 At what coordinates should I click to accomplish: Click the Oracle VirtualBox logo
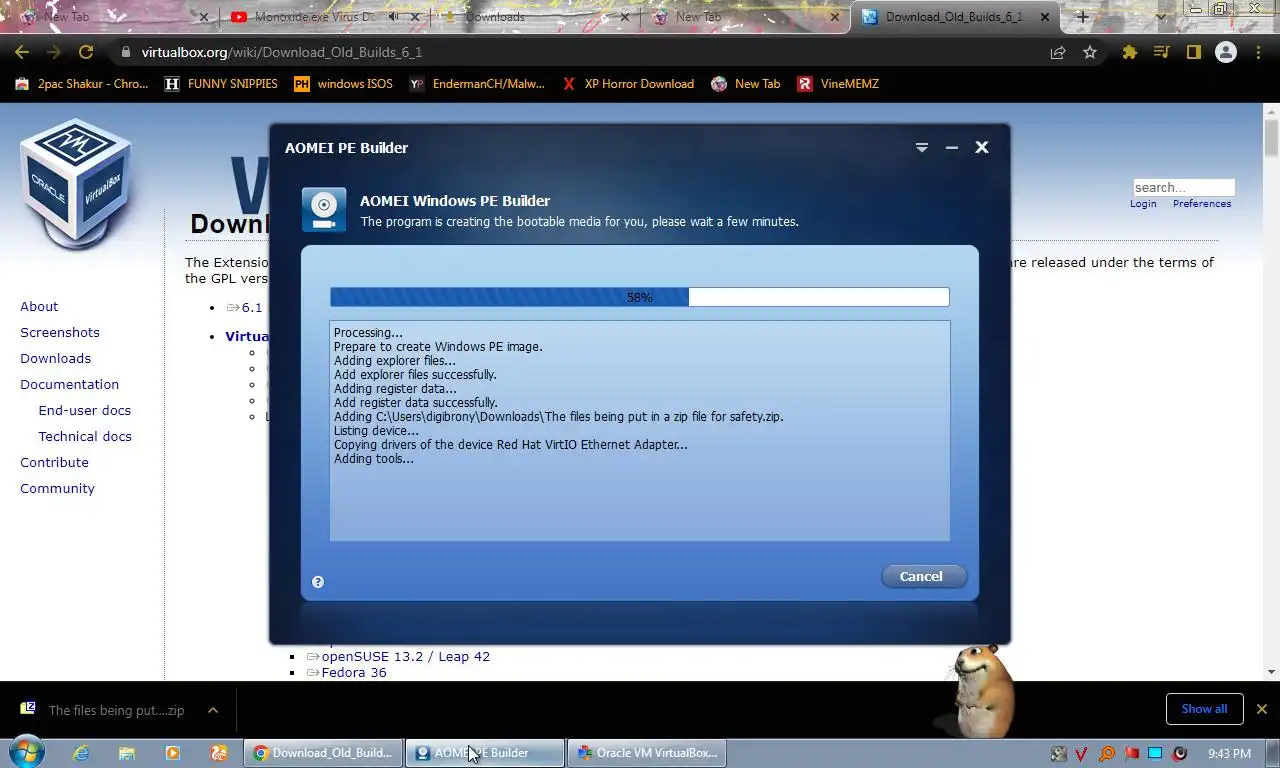[x=76, y=183]
